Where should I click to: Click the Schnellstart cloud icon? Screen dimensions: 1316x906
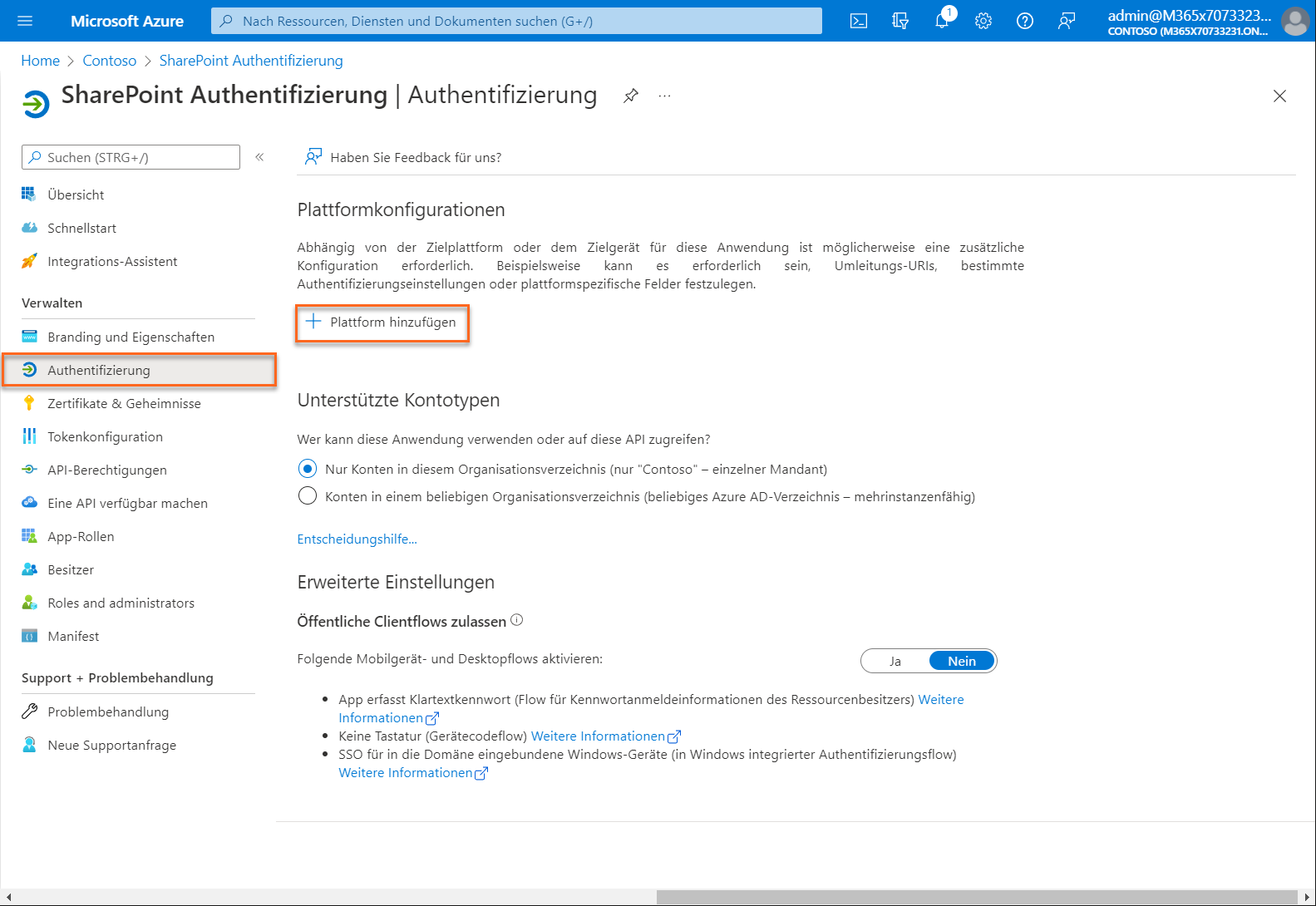click(29, 228)
